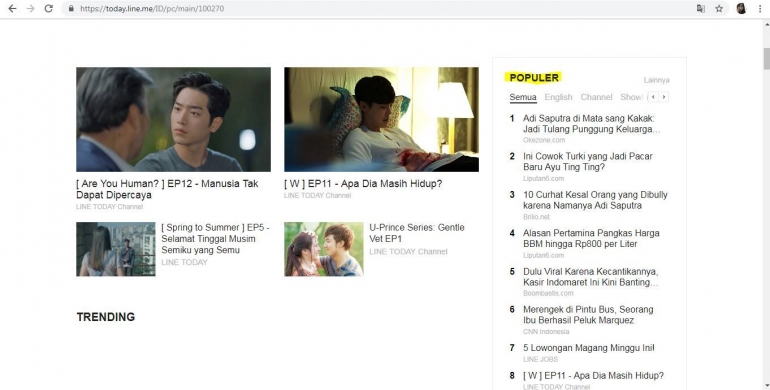Open popular item 8 'W EP11 - Apa Dia Masih Hidup?'
This screenshot has height=390, width=770.
[x=593, y=375]
